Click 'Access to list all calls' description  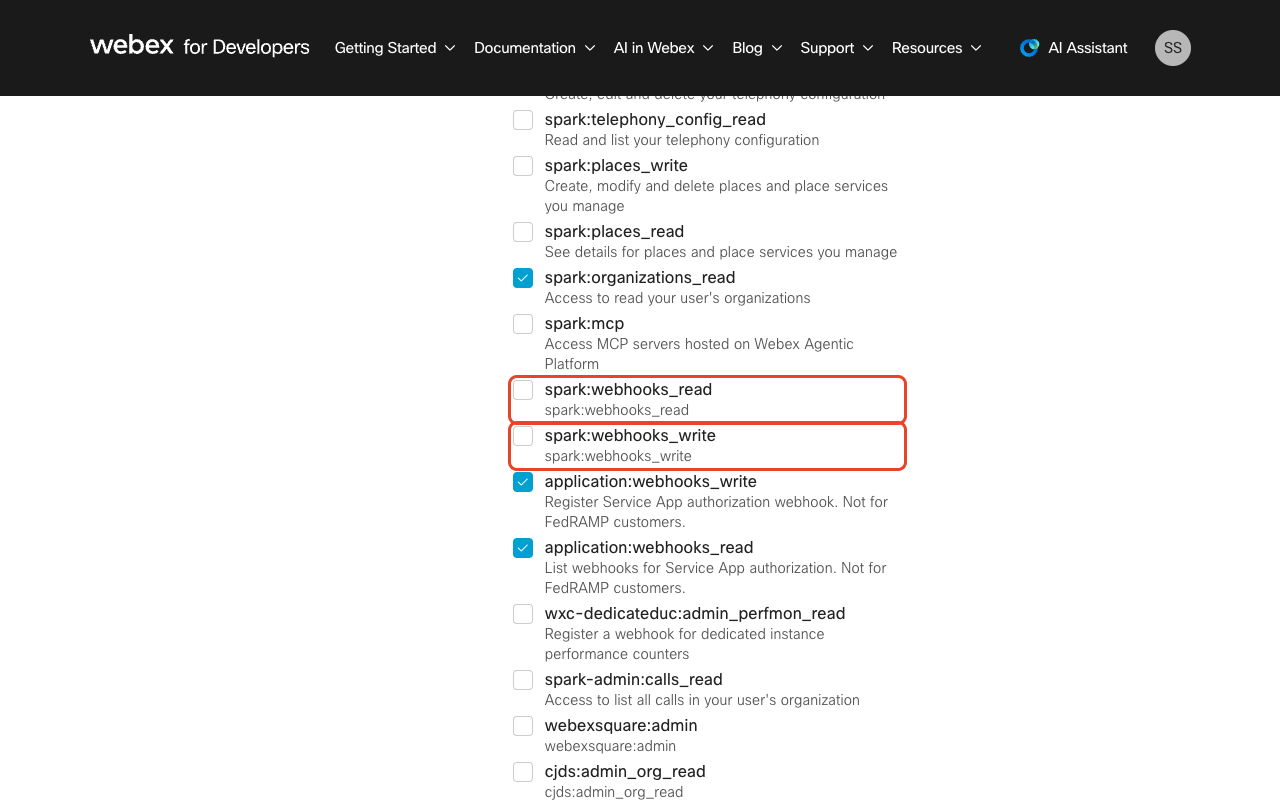coord(702,700)
